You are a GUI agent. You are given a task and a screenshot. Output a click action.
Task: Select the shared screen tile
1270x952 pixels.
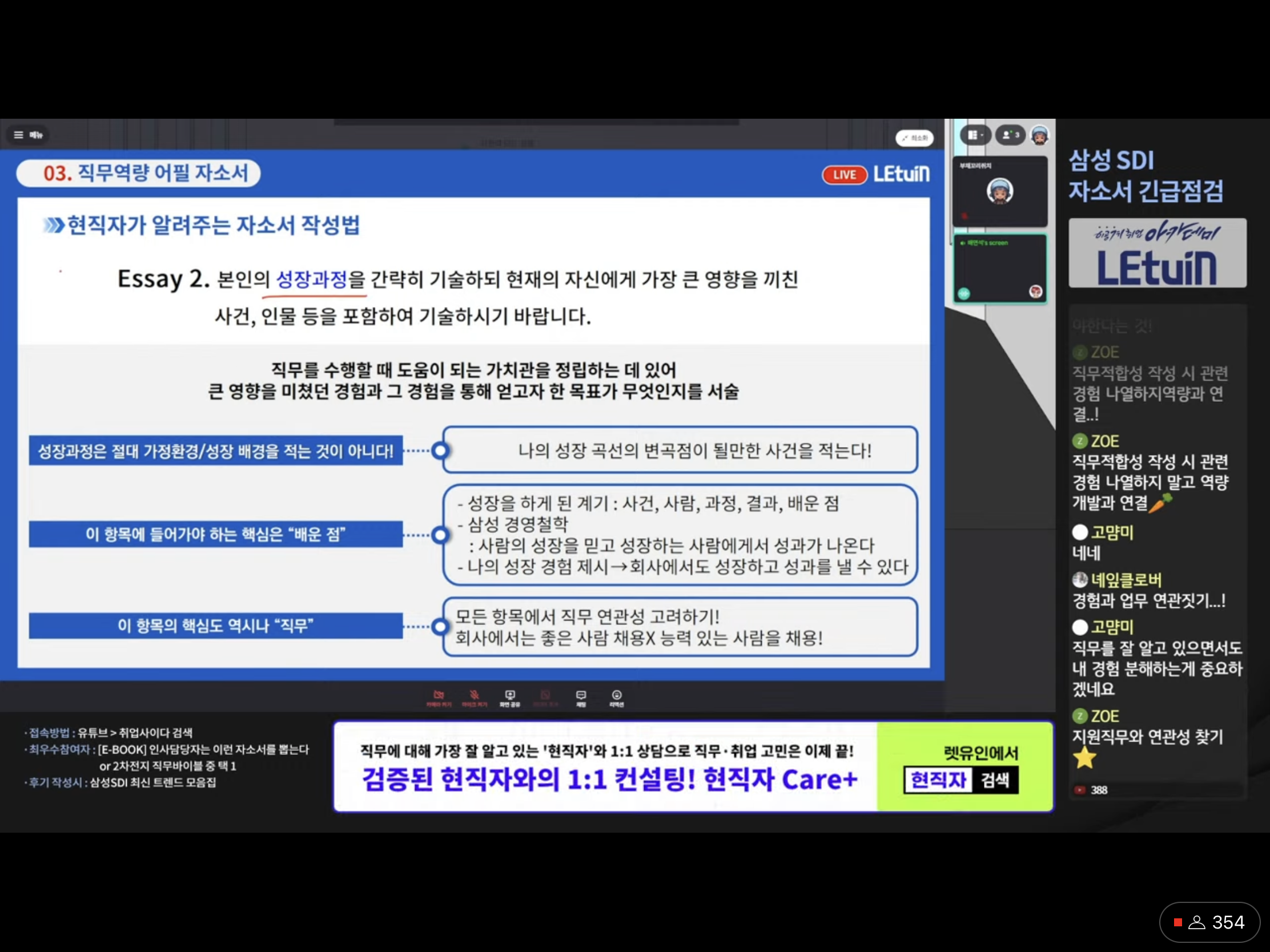(999, 268)
